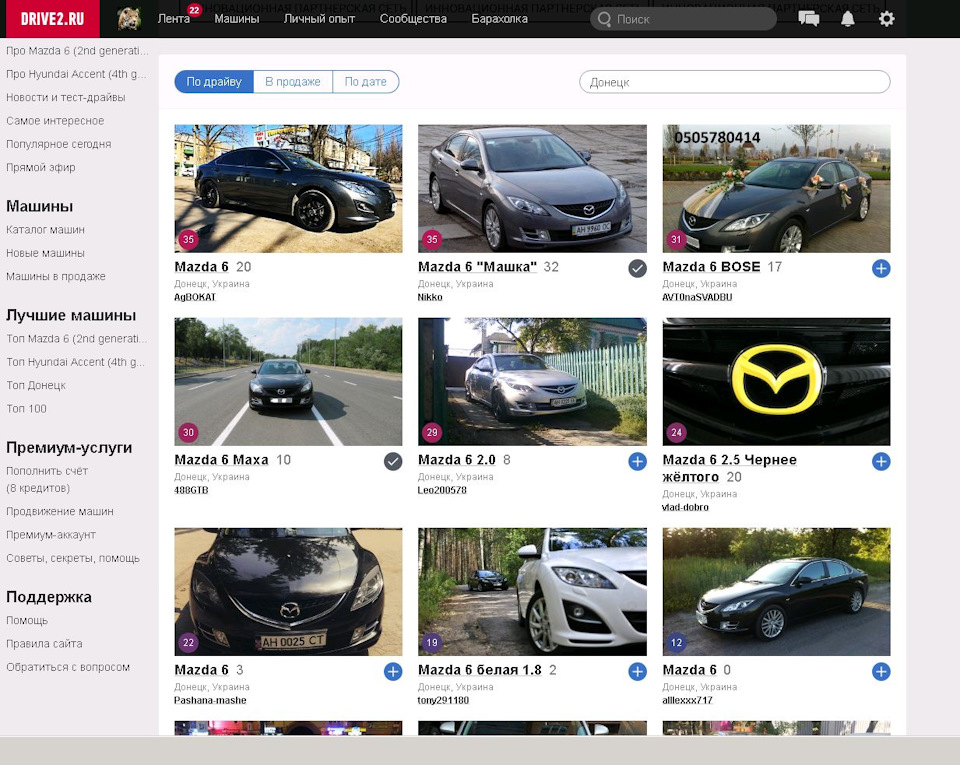The height and width of the screenshot is (765, 960).
Task: Open settings gear icon in header
Action: (x=886, y=19)
